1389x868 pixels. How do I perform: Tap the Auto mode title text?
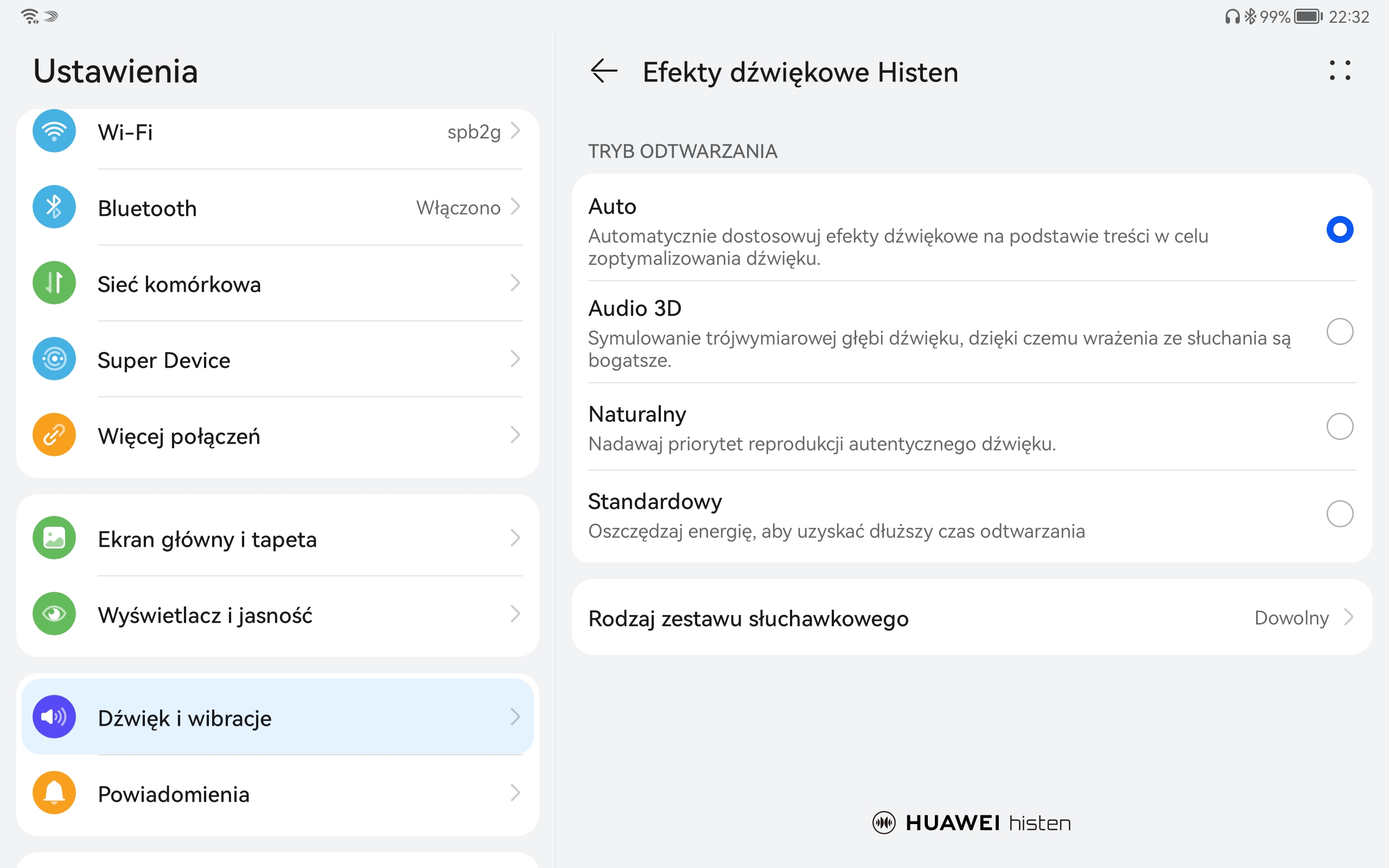point(613,206)
